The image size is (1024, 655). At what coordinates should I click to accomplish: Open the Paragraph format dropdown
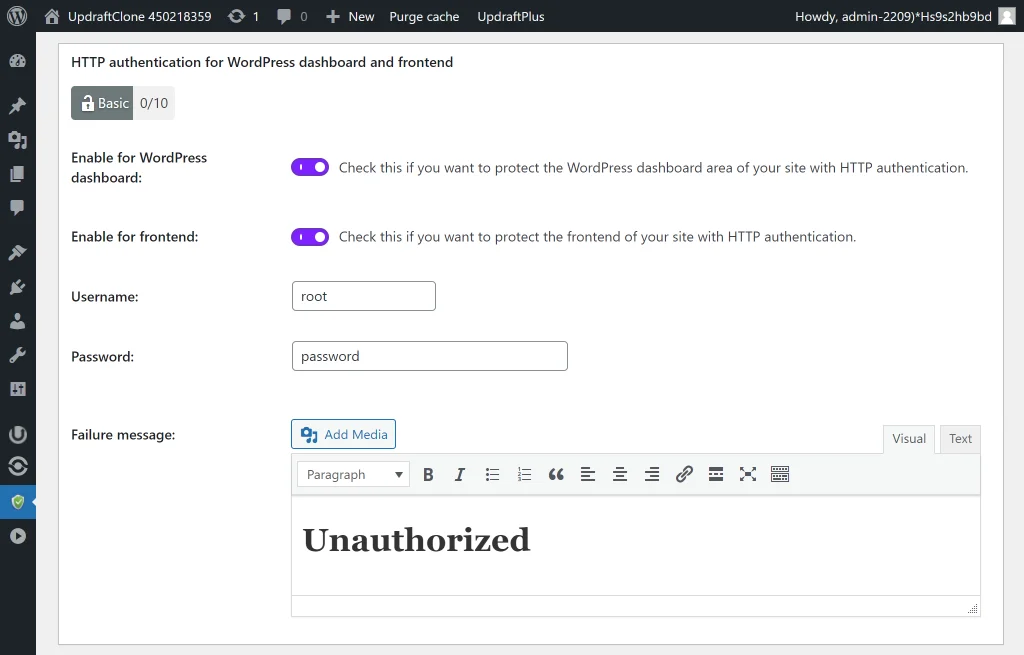click(353, 475)
